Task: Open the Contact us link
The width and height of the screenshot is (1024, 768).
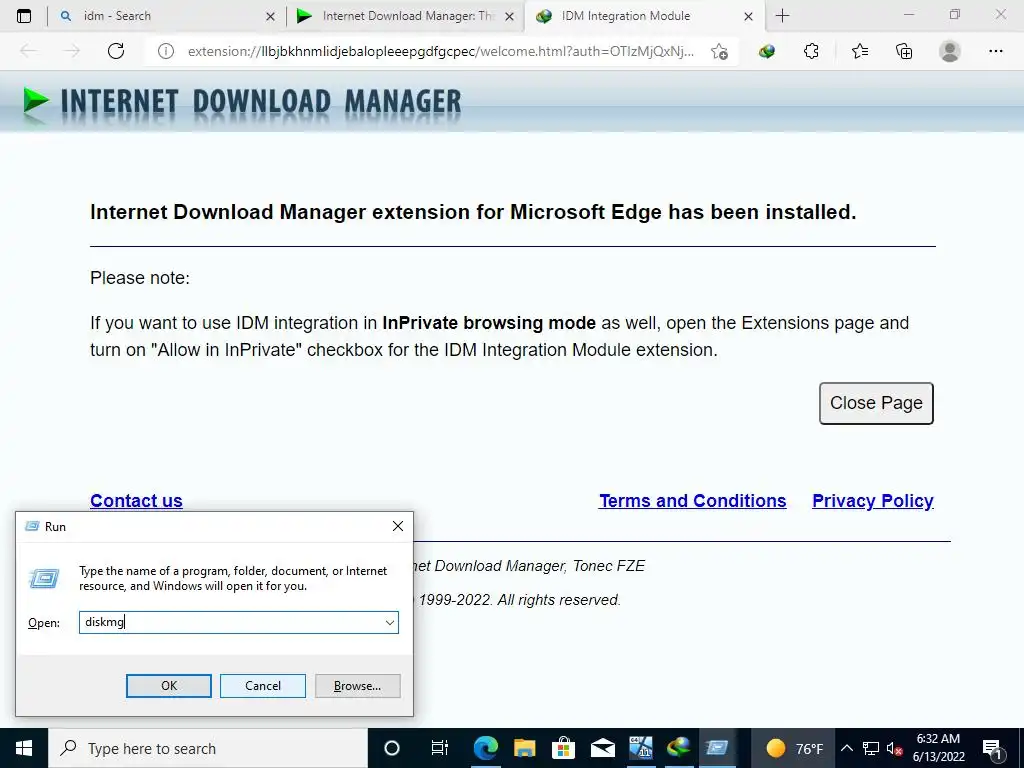Action: [136, 501]
